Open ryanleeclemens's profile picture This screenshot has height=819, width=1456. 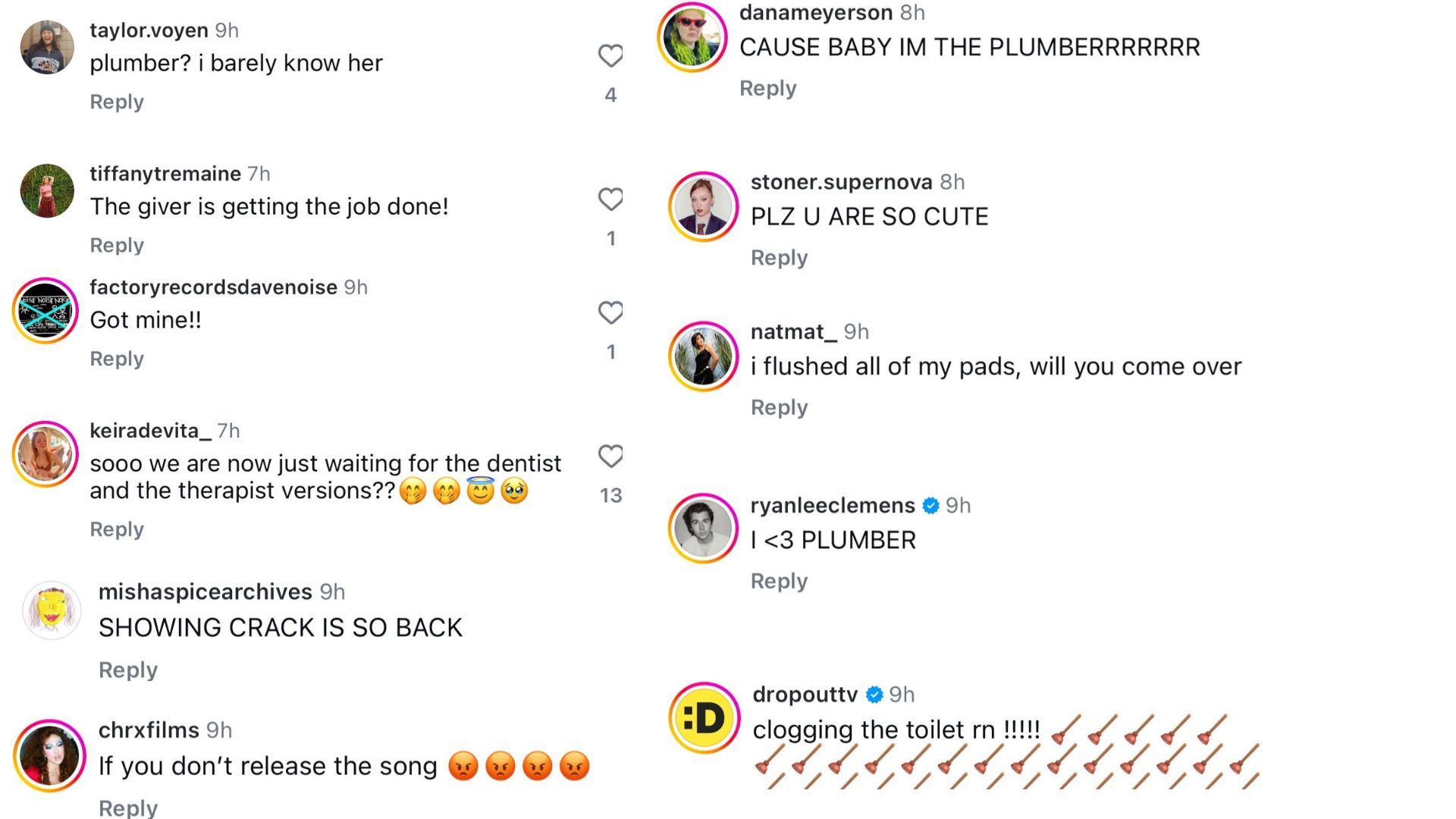point(703,529)
